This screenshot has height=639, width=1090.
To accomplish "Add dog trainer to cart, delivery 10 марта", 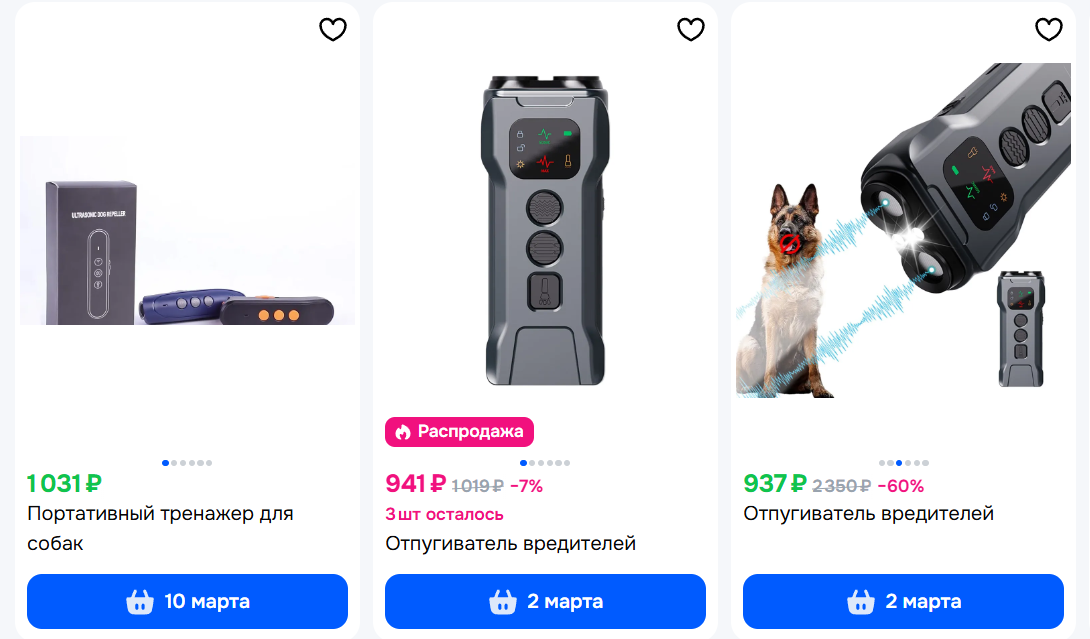I will [187, 601].
